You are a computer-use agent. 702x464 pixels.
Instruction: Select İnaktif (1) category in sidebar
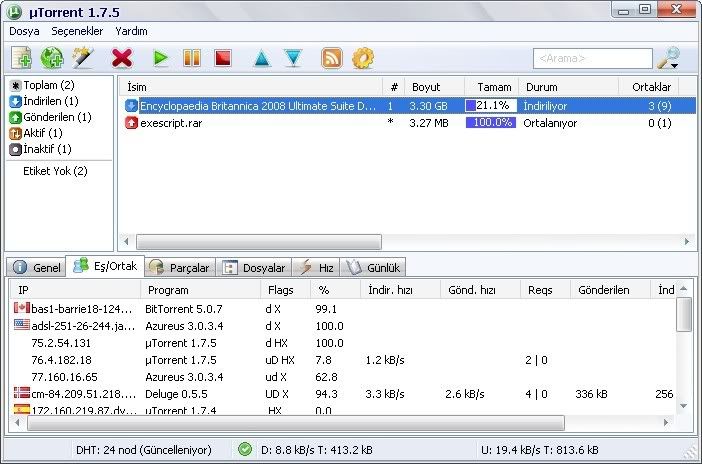click(40, 149)
